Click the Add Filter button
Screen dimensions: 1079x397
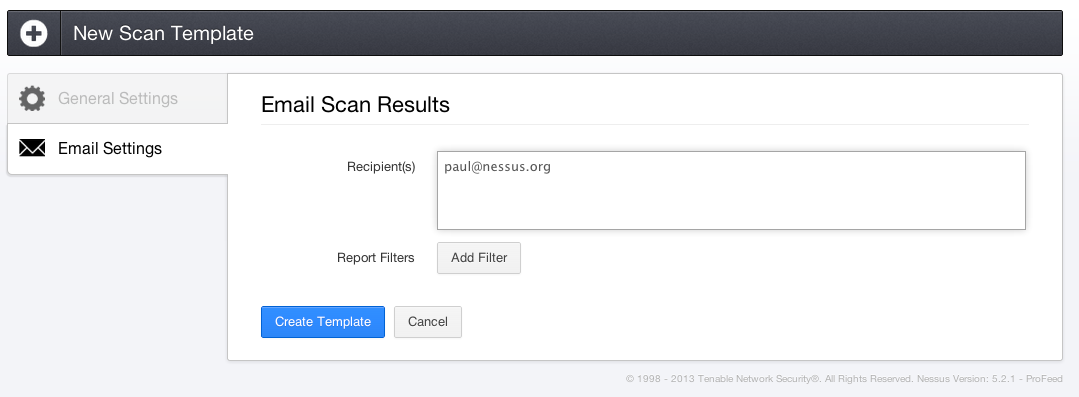479,258
